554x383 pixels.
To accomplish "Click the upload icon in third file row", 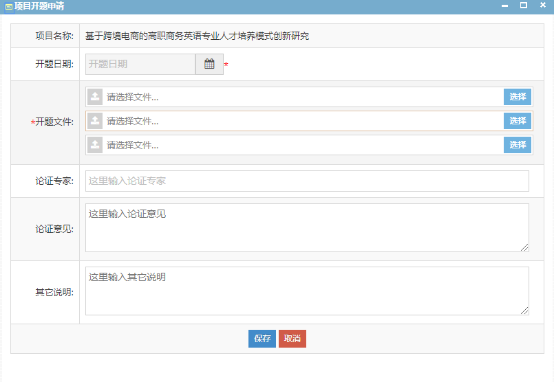I will 95,145.
